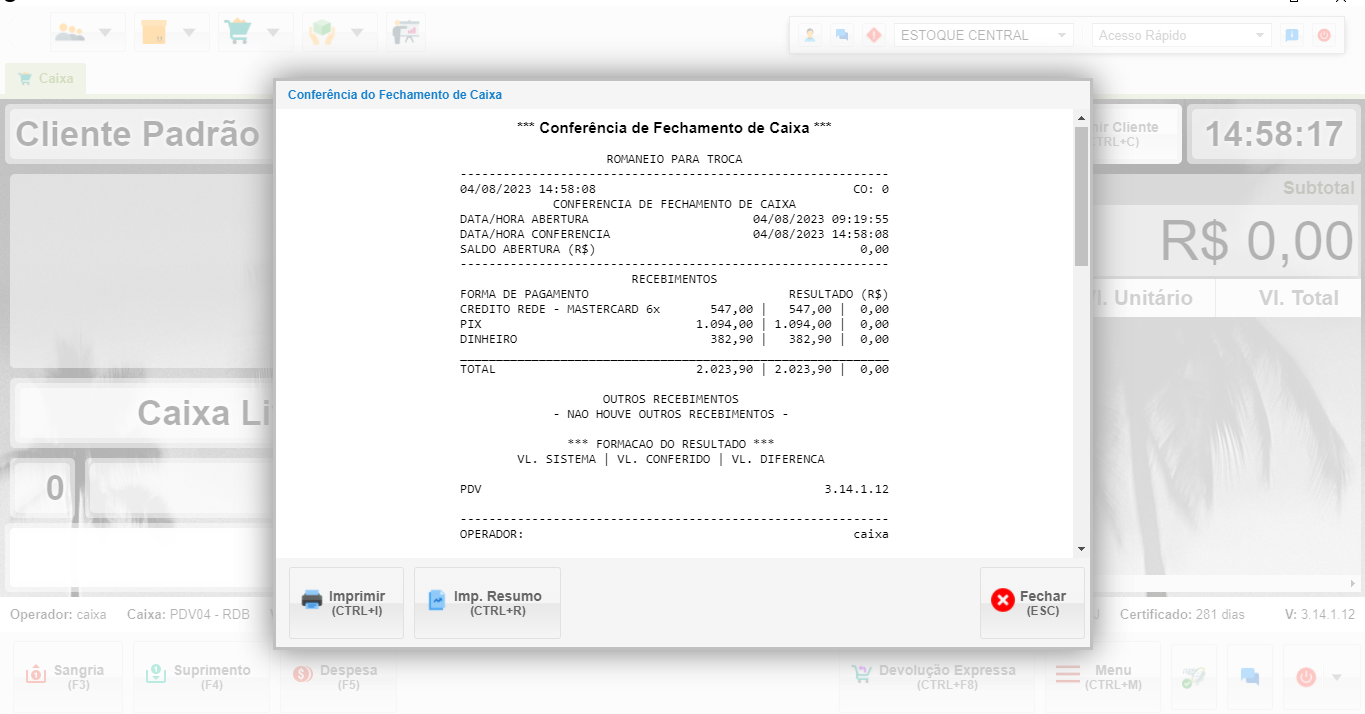
Task: Click the red power icon at top right
Action: [1323, 35]
